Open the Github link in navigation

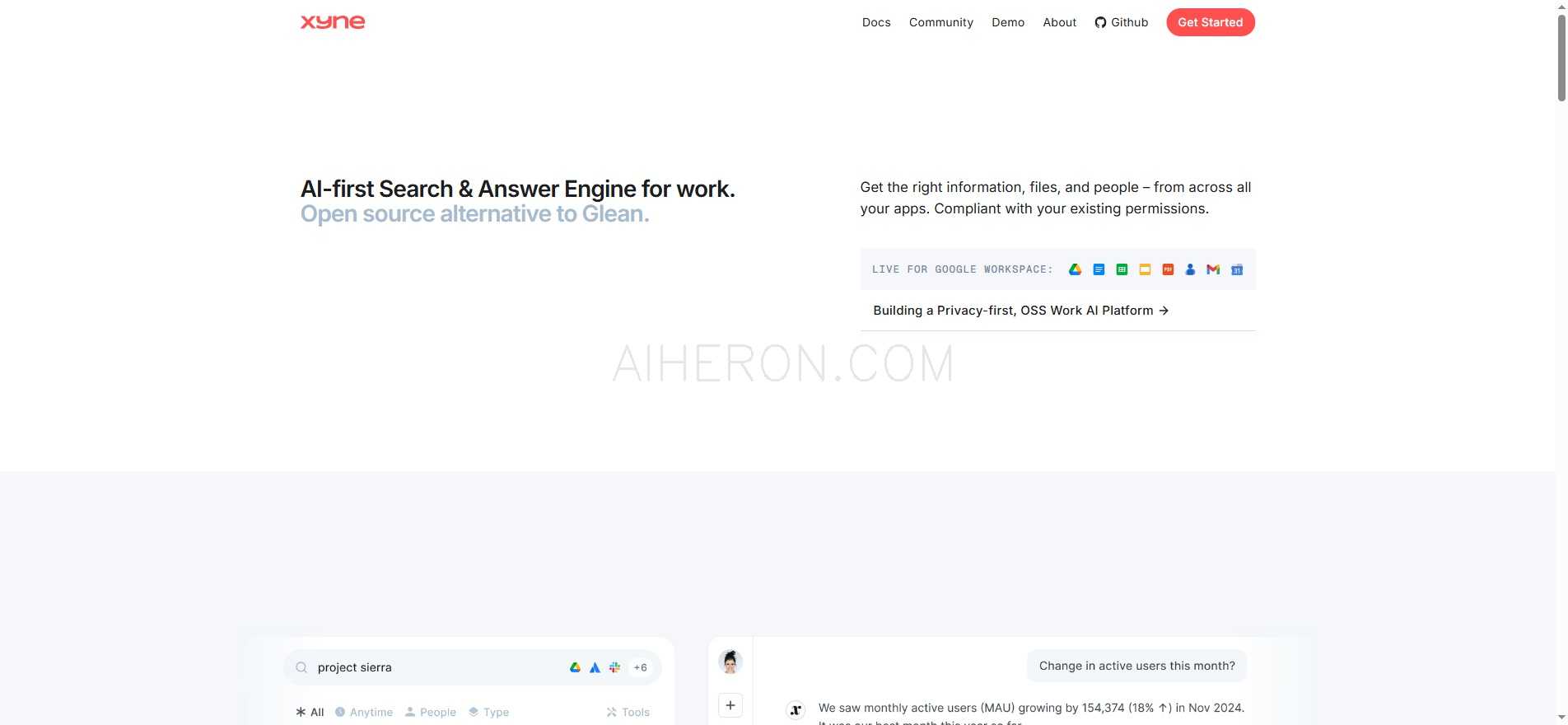1121,22
